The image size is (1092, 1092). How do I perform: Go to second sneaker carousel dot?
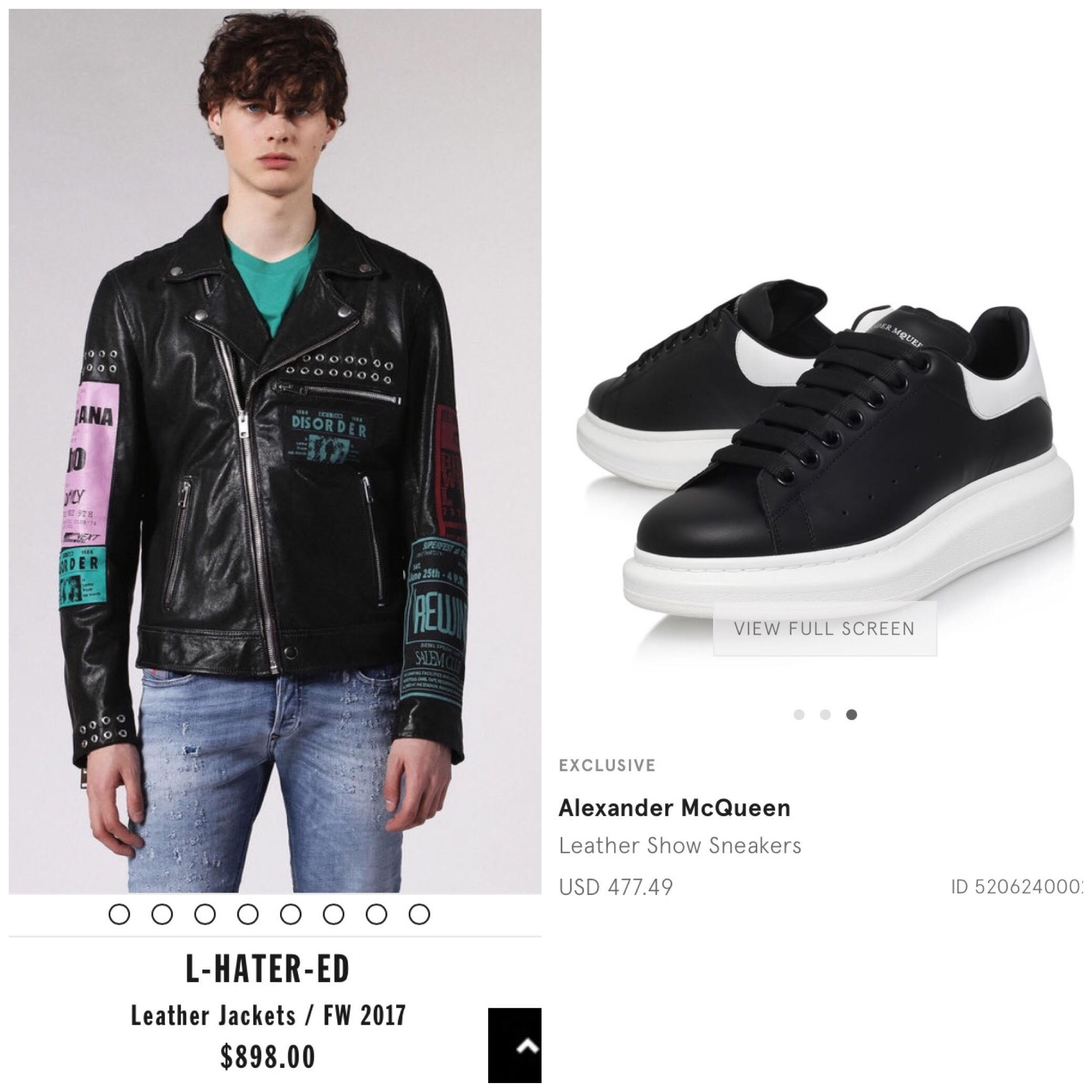pyautogui.click(x=825, y=715)
